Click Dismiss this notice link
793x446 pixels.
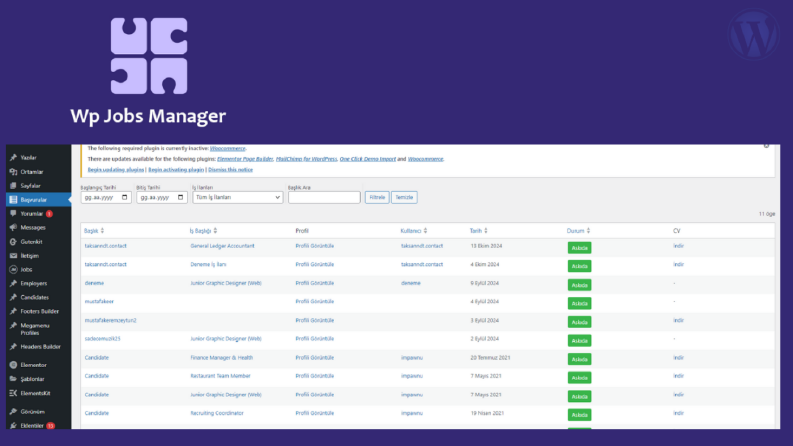point(231,170)
